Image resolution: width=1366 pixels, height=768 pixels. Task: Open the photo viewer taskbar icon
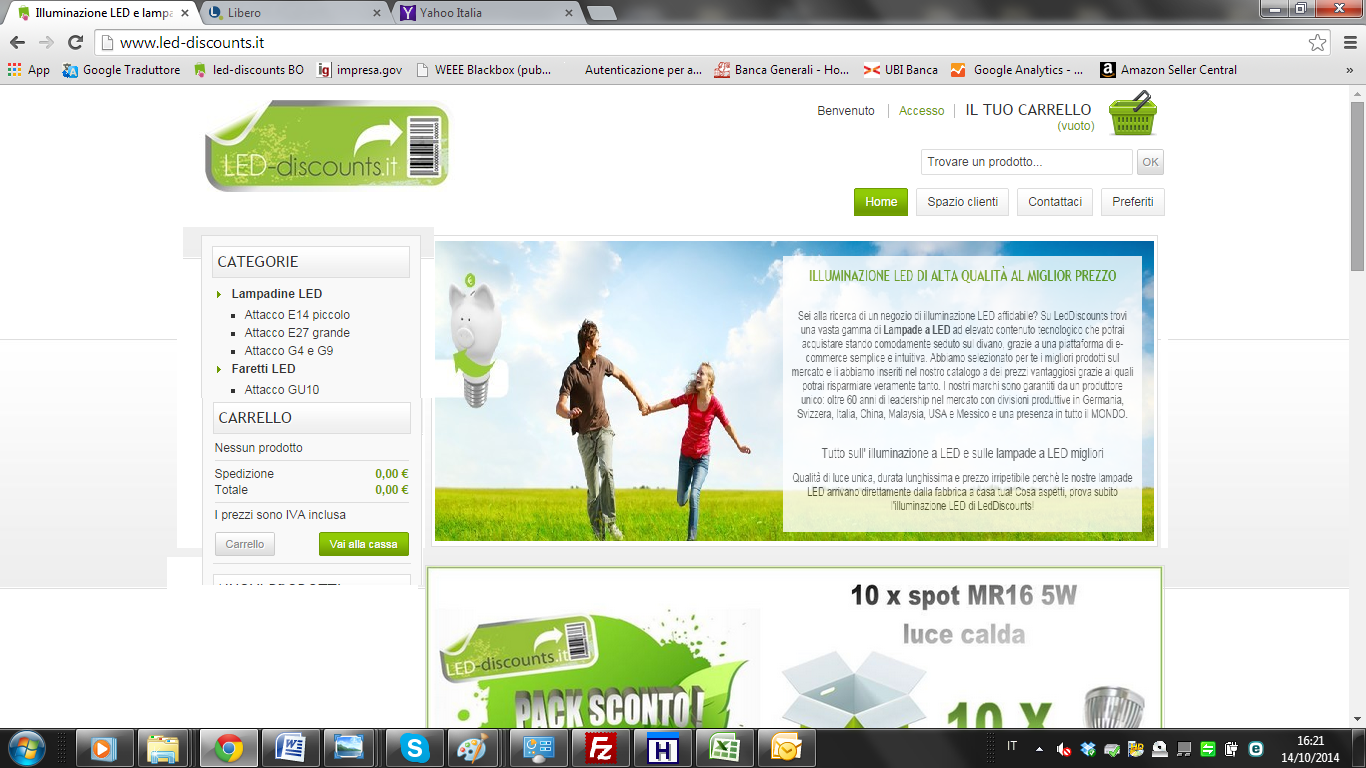[350, 748]
